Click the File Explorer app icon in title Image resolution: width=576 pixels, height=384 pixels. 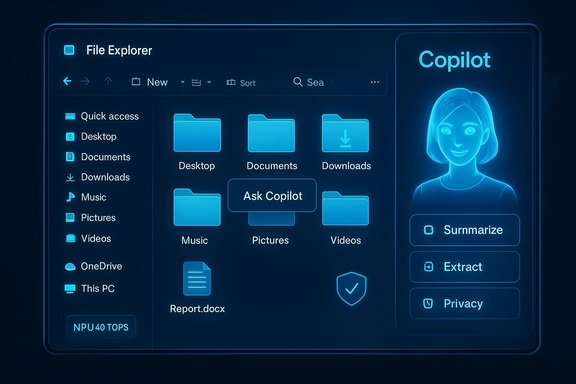[x=69, y=50]
